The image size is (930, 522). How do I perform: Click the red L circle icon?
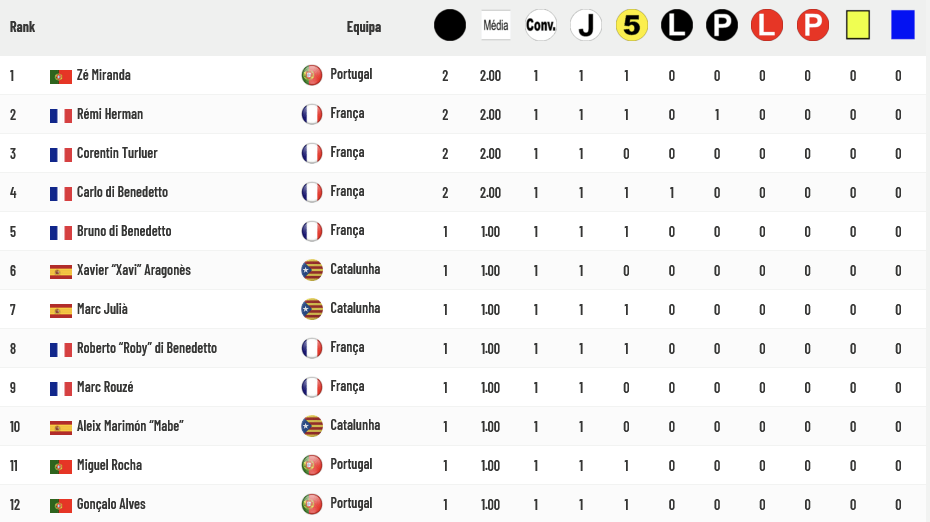(767, 26)
